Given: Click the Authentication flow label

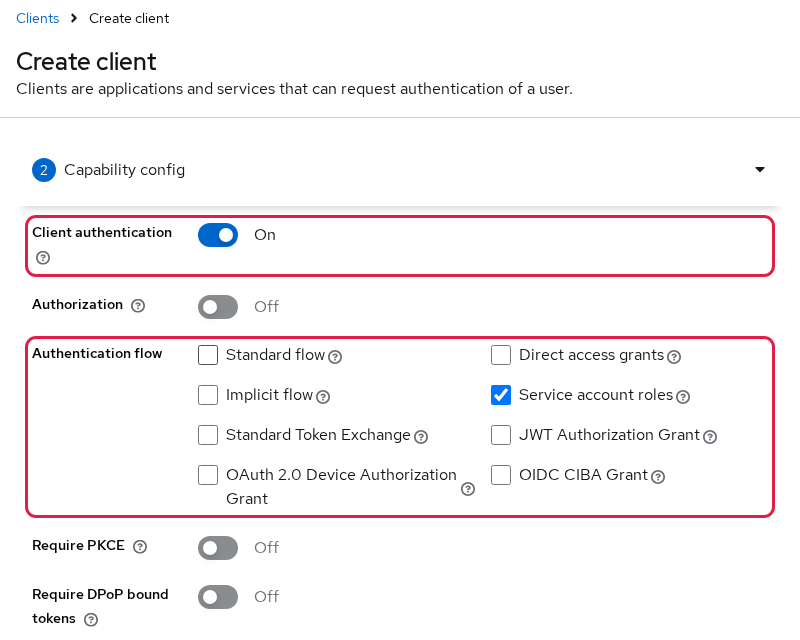Looking at the screenshot, I should tap(97, 353).
